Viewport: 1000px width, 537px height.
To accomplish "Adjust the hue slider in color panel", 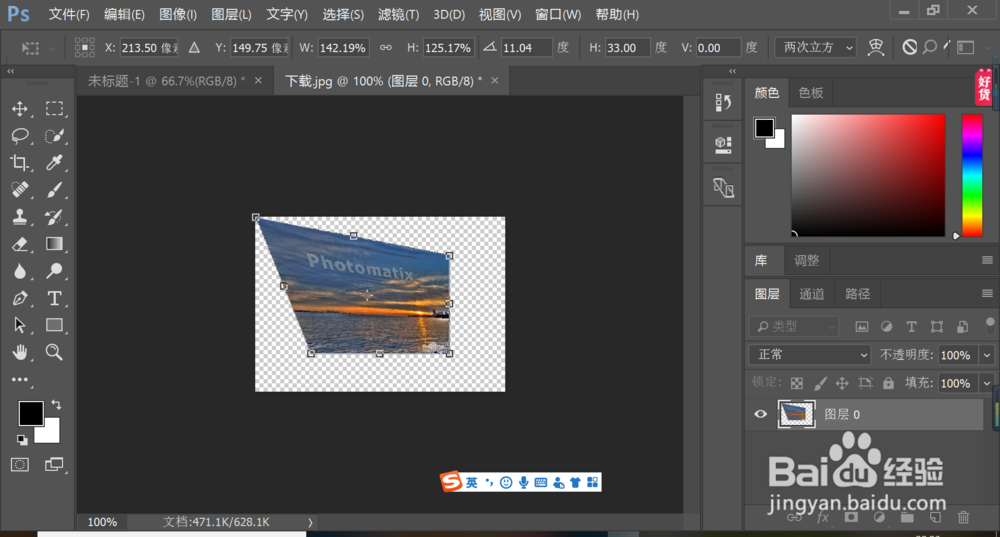I will click(972, 175).
